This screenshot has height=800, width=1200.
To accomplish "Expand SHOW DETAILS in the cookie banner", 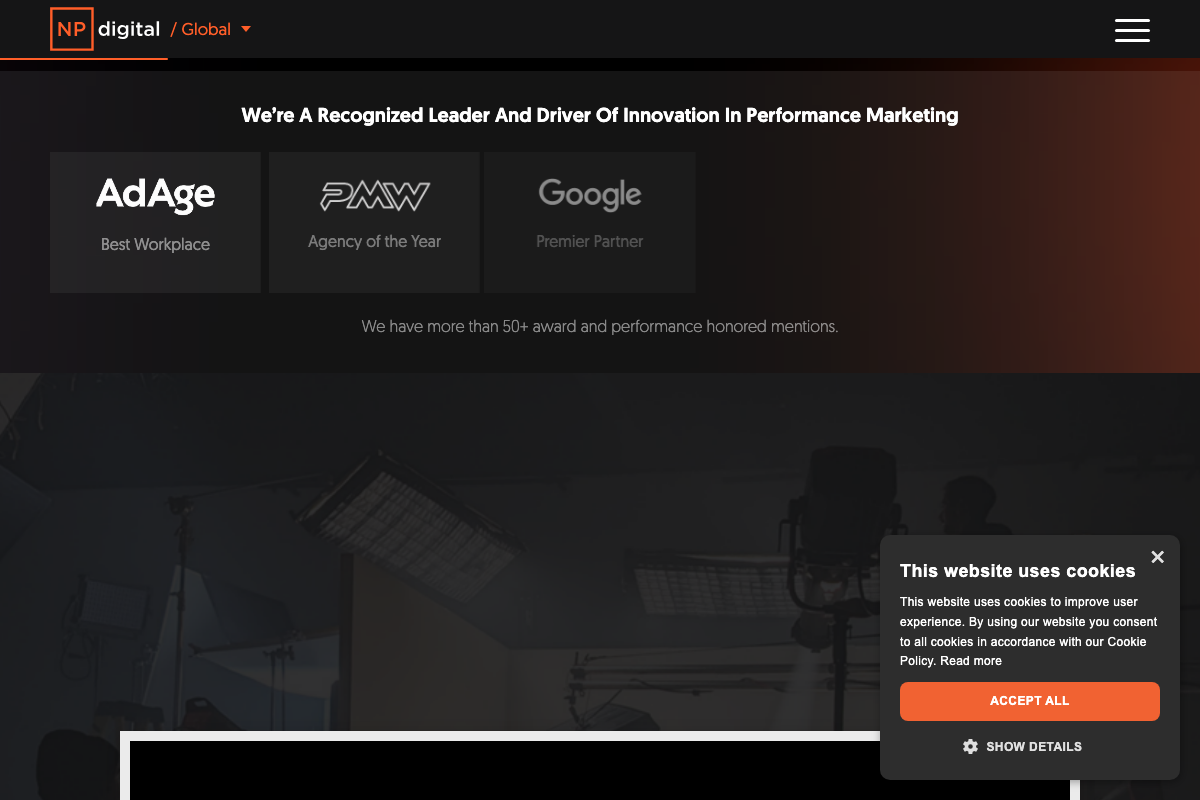I will point(1034,746).
